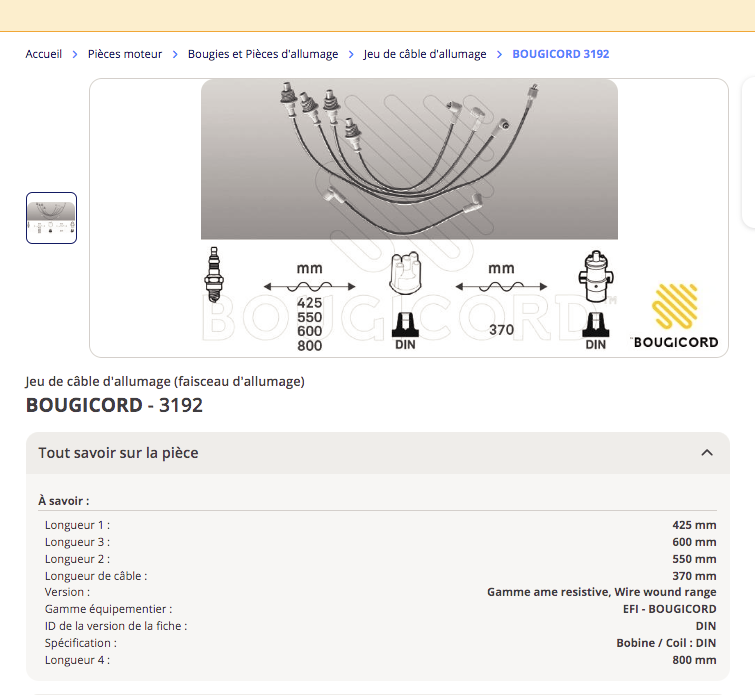Select the Gamme ame resistive value
755x695 pixels.
(601, 592)
